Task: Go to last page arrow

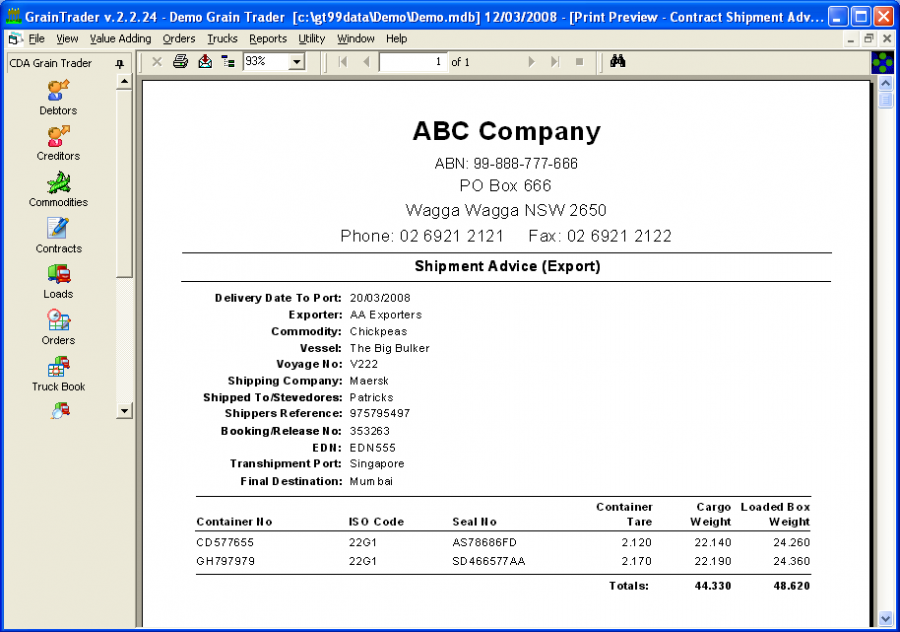Action: pyautogui.click(x=554, y=61)
